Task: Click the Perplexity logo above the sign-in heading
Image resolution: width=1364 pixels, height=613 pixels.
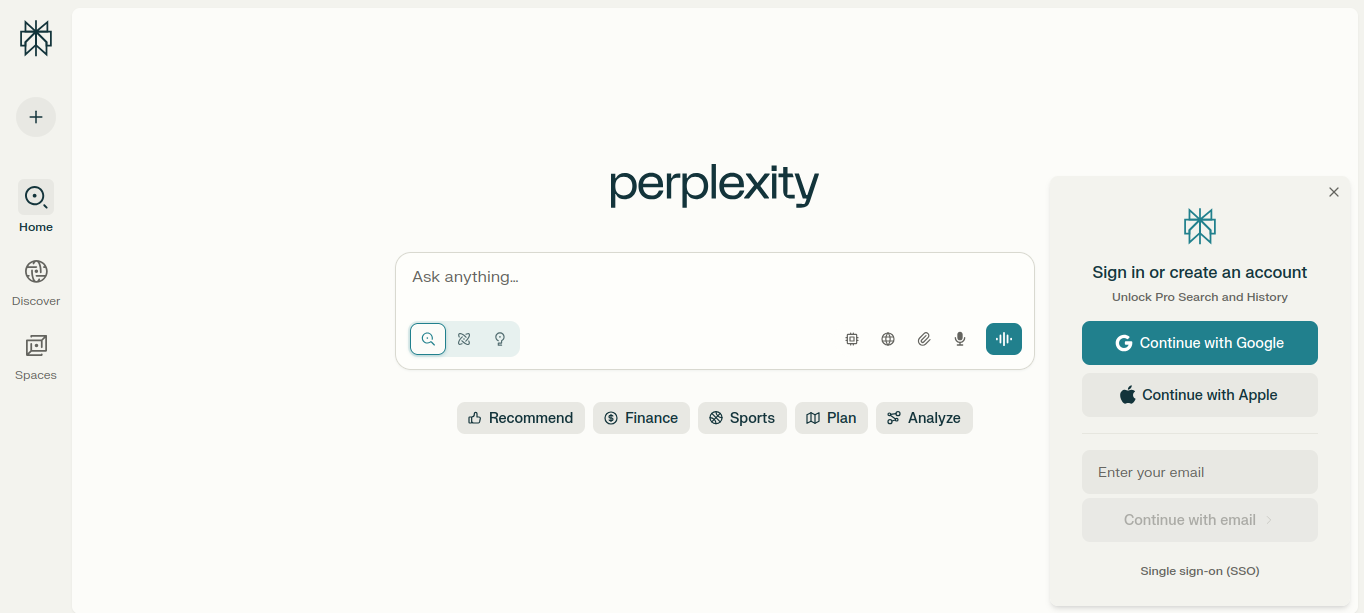Action: pos(1199,226)
